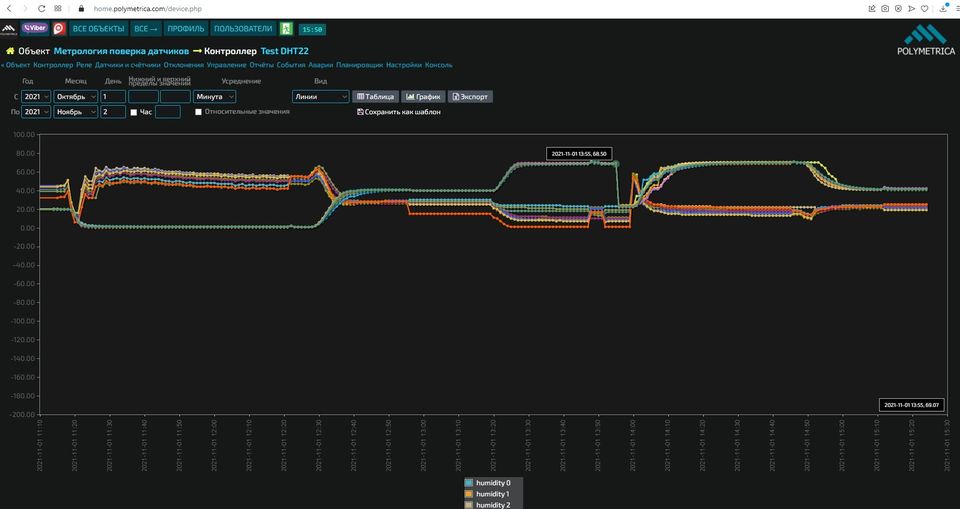
Task: Click the humidity 0 legend color swatch
Action: [469, 483]
